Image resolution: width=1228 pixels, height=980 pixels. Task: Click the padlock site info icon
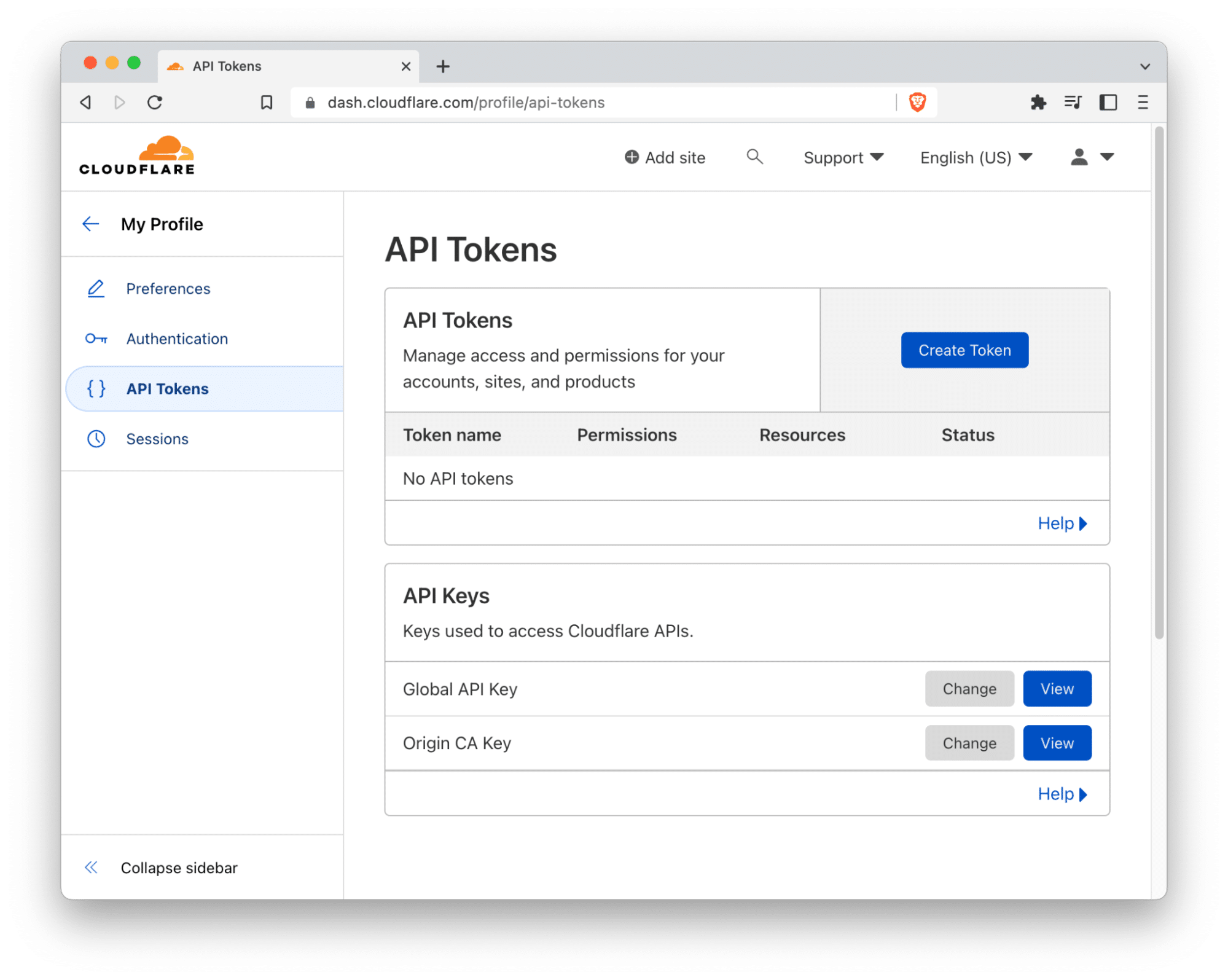point(310,103)
